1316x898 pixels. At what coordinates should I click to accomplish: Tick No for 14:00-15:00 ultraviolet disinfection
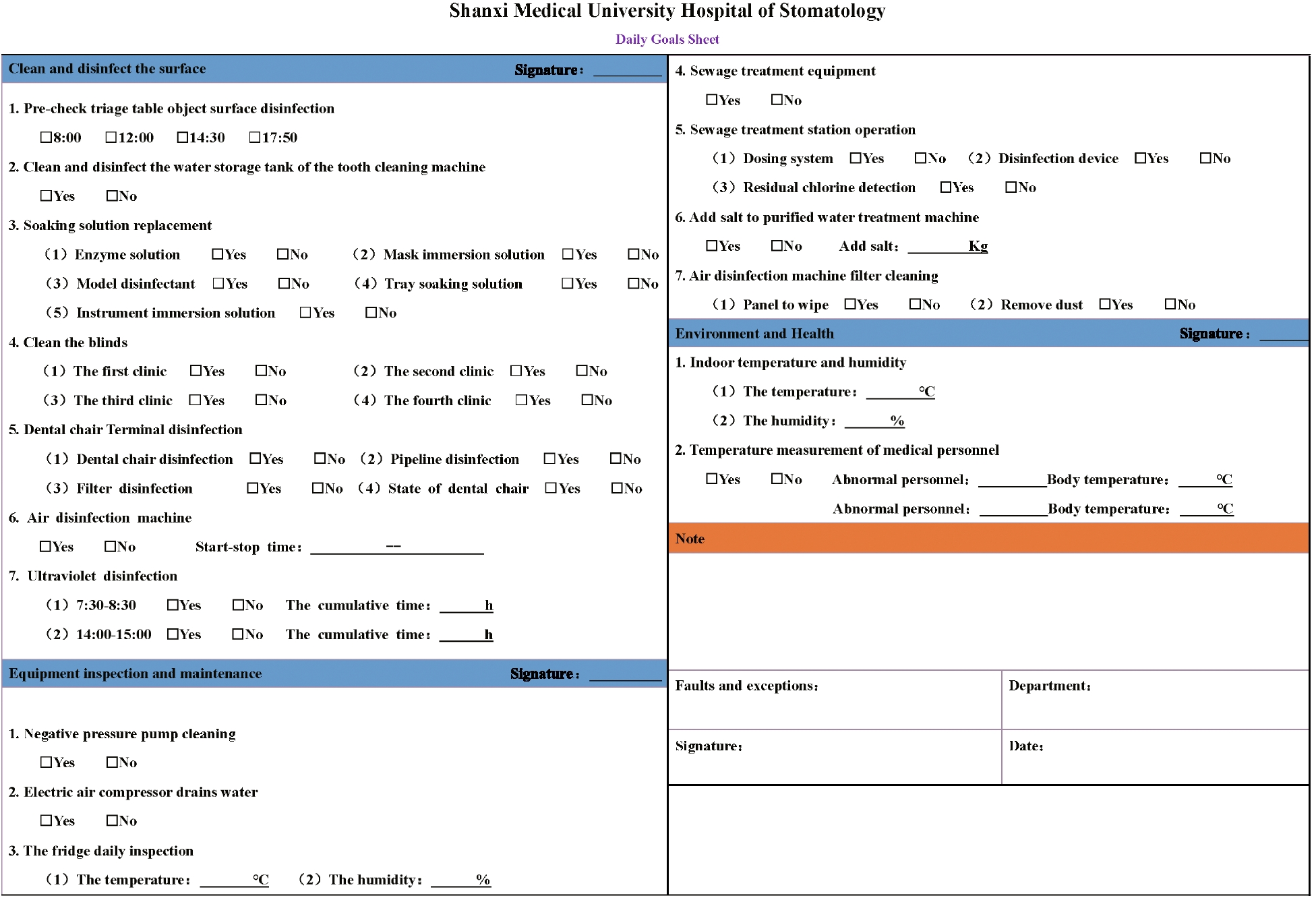pos(238,634)
